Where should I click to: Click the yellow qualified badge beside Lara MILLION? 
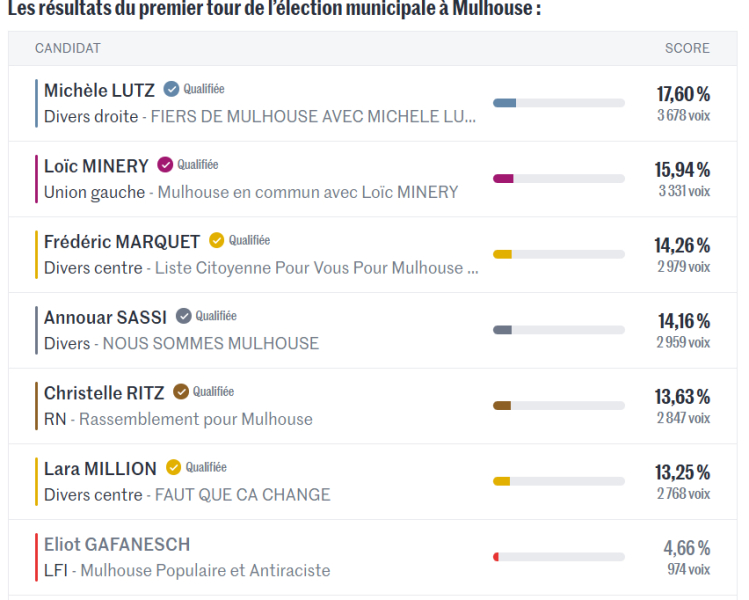[173, 467]
